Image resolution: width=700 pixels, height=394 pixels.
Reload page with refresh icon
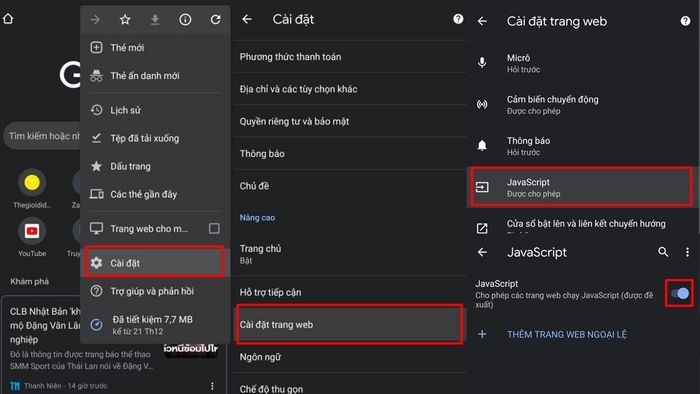pyautogui.click(x=216, y=19)
